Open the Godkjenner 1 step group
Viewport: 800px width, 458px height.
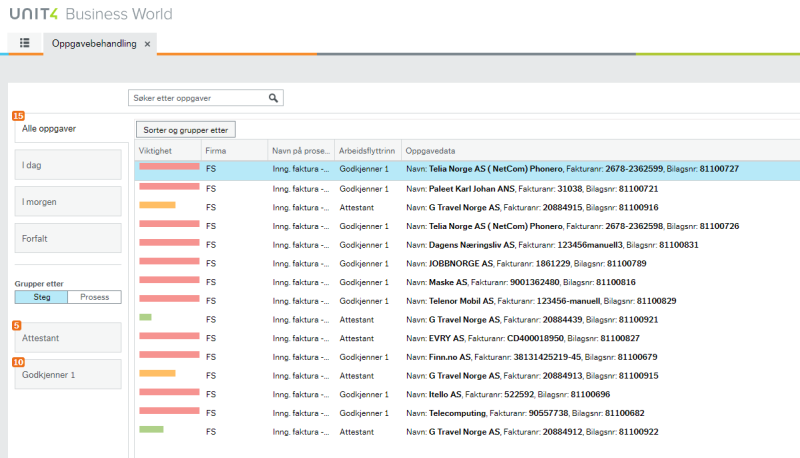pos(68,374)
